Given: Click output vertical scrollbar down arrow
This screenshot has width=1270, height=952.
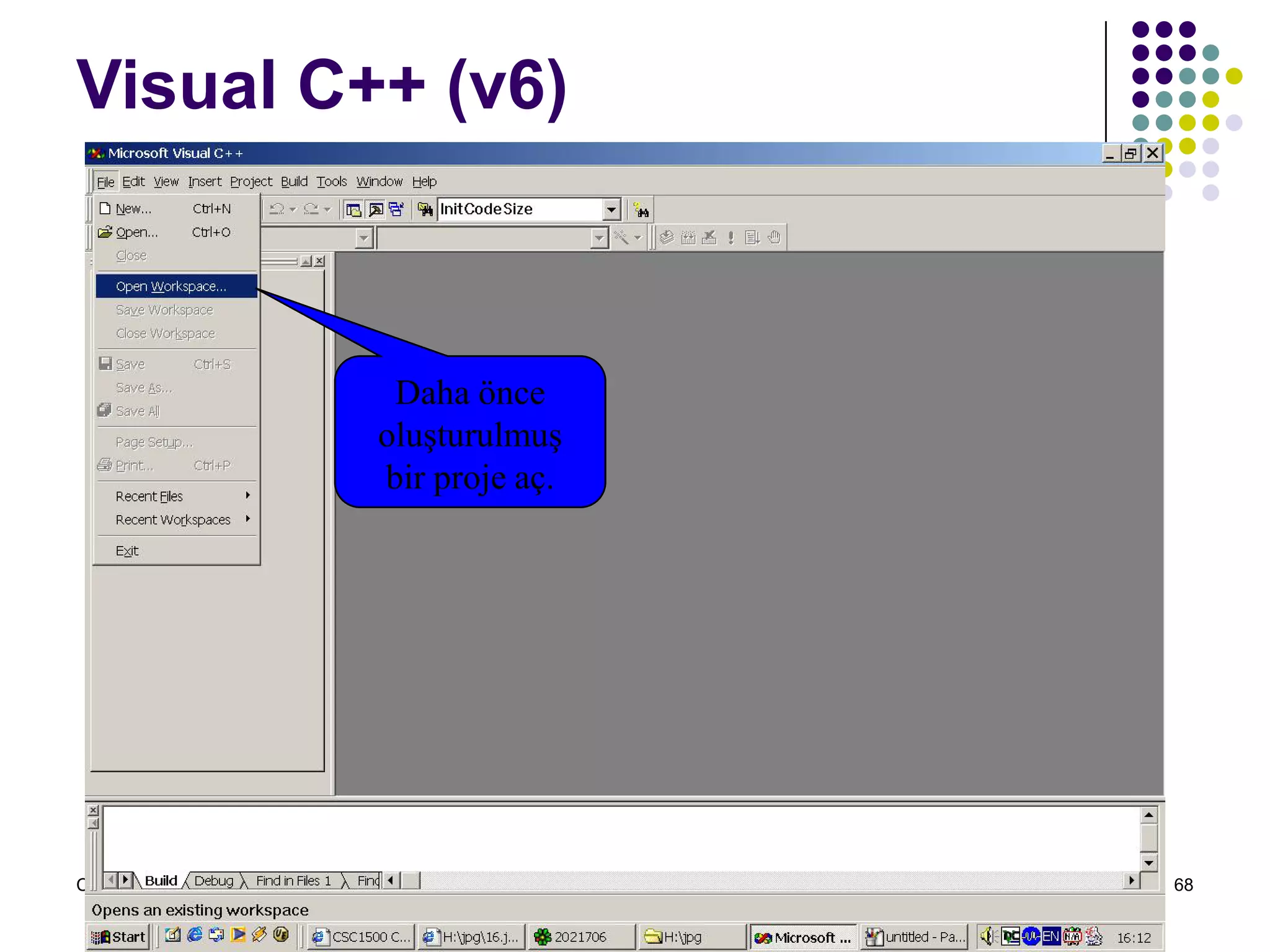Looking at the screenshot, I should [1149, 863].
